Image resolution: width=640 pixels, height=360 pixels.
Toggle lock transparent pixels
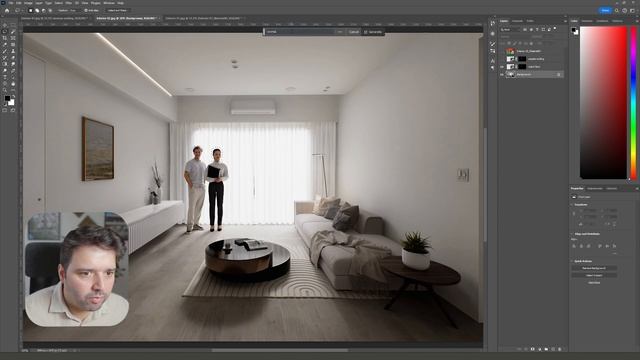(509, 43)
